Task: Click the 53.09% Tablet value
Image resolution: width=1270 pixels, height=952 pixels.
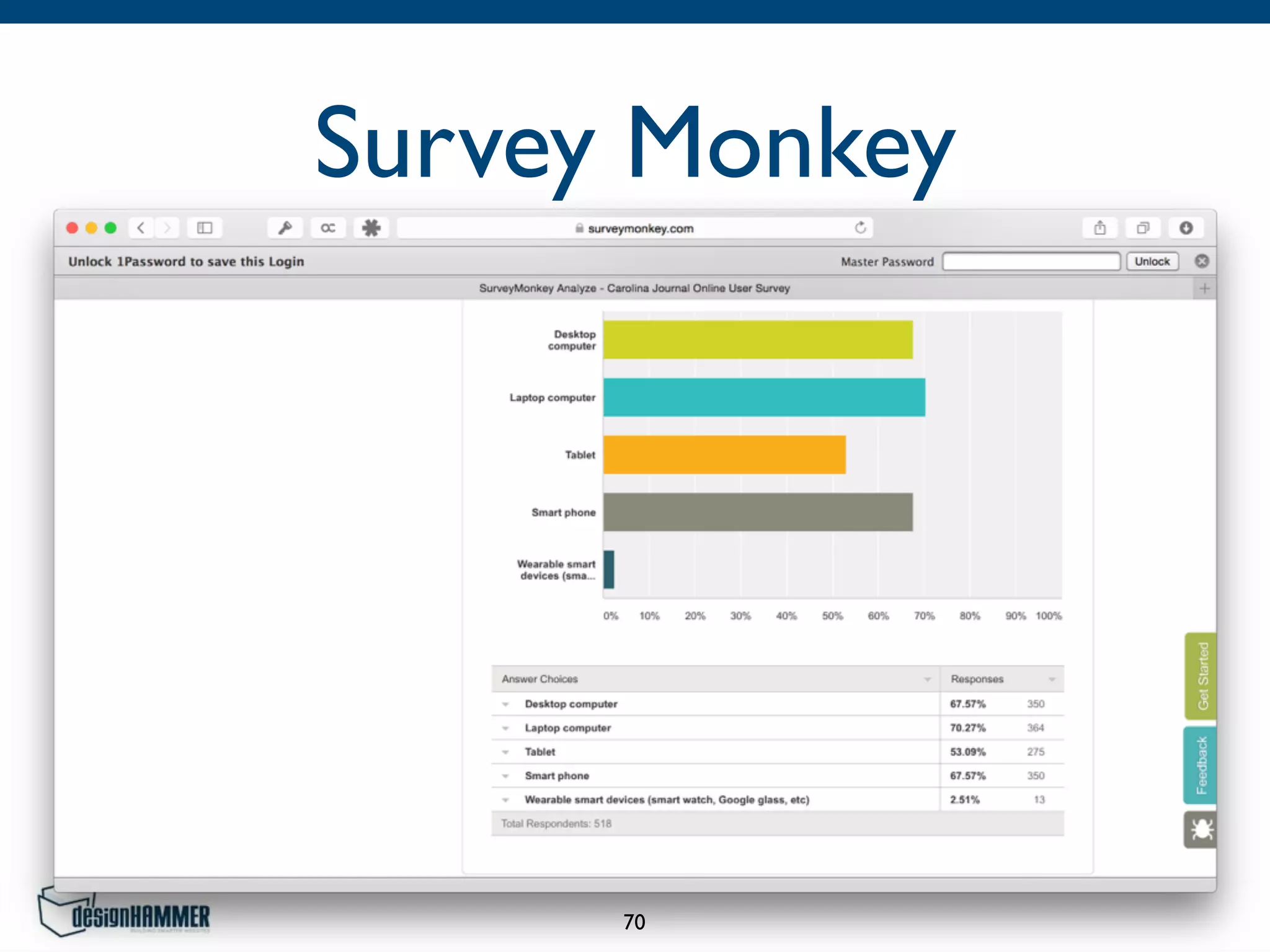Action: [x=967, y=752]
